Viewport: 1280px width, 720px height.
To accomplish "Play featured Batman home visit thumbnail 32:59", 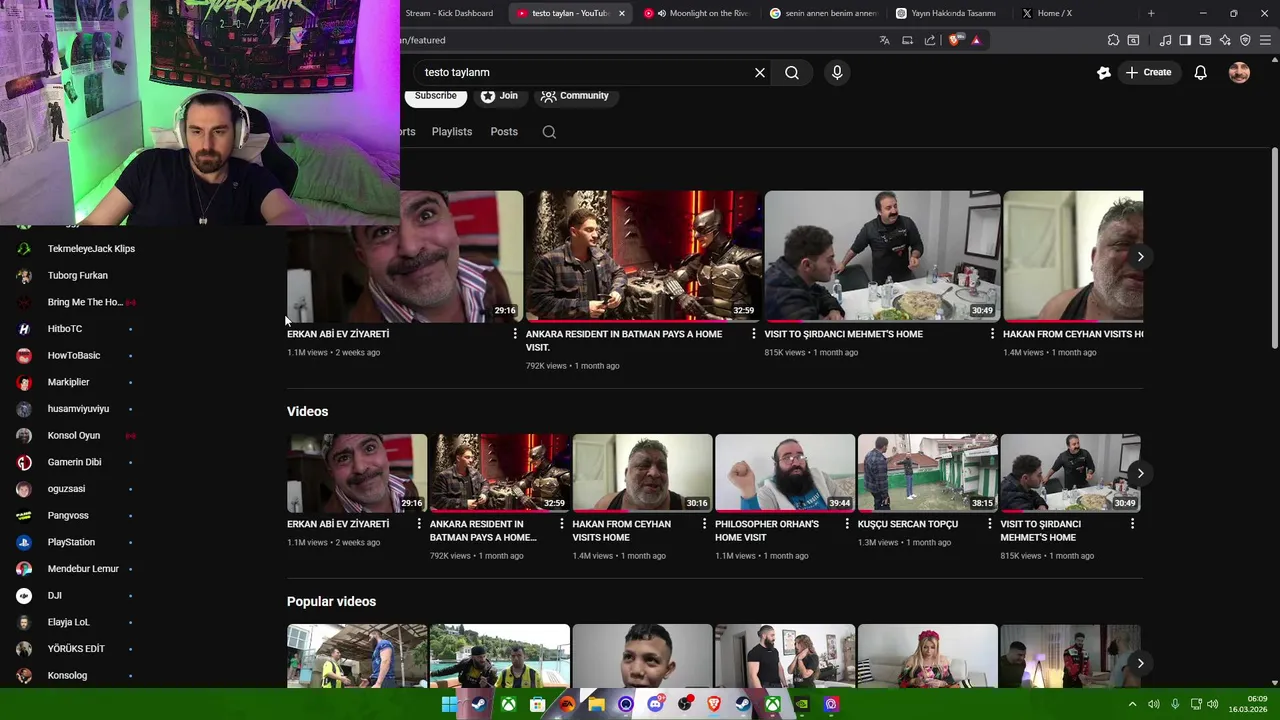I will tap(642, 256).
